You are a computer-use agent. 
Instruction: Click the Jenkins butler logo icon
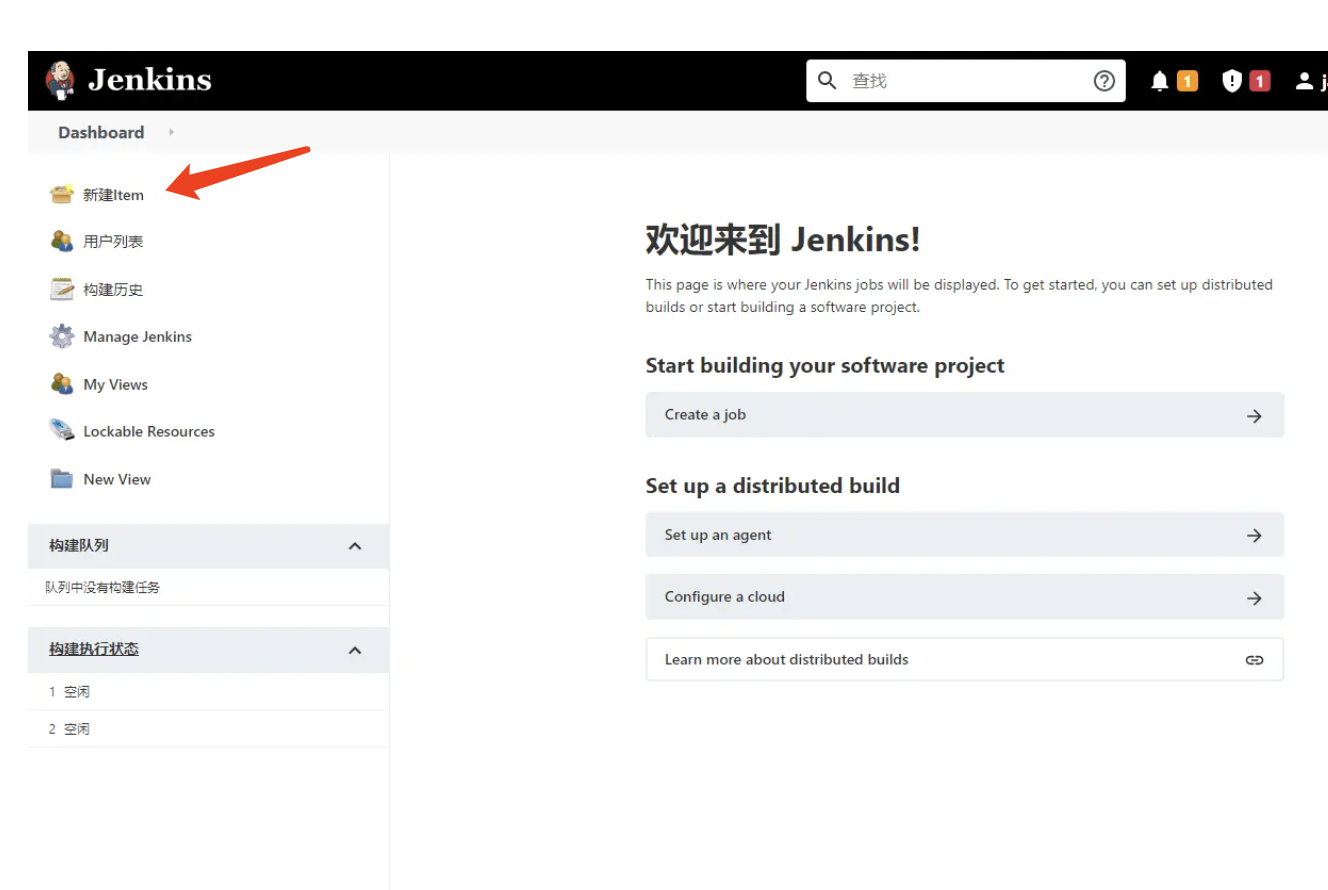tap(61, 80)
